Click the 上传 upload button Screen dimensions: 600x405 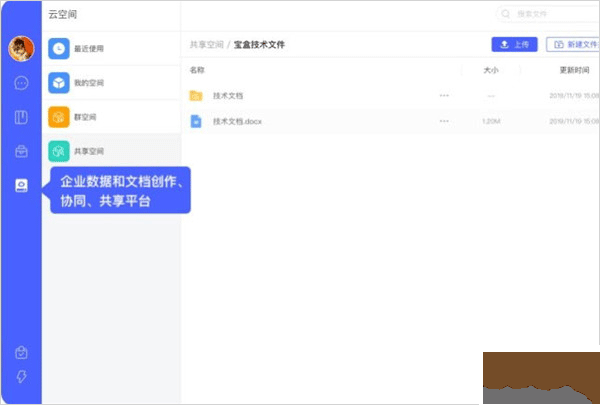515,44
